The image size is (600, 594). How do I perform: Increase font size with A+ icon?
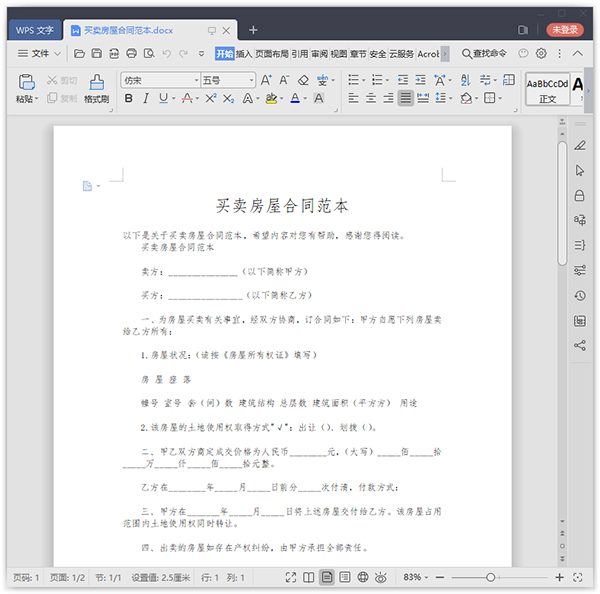point(266,80)
